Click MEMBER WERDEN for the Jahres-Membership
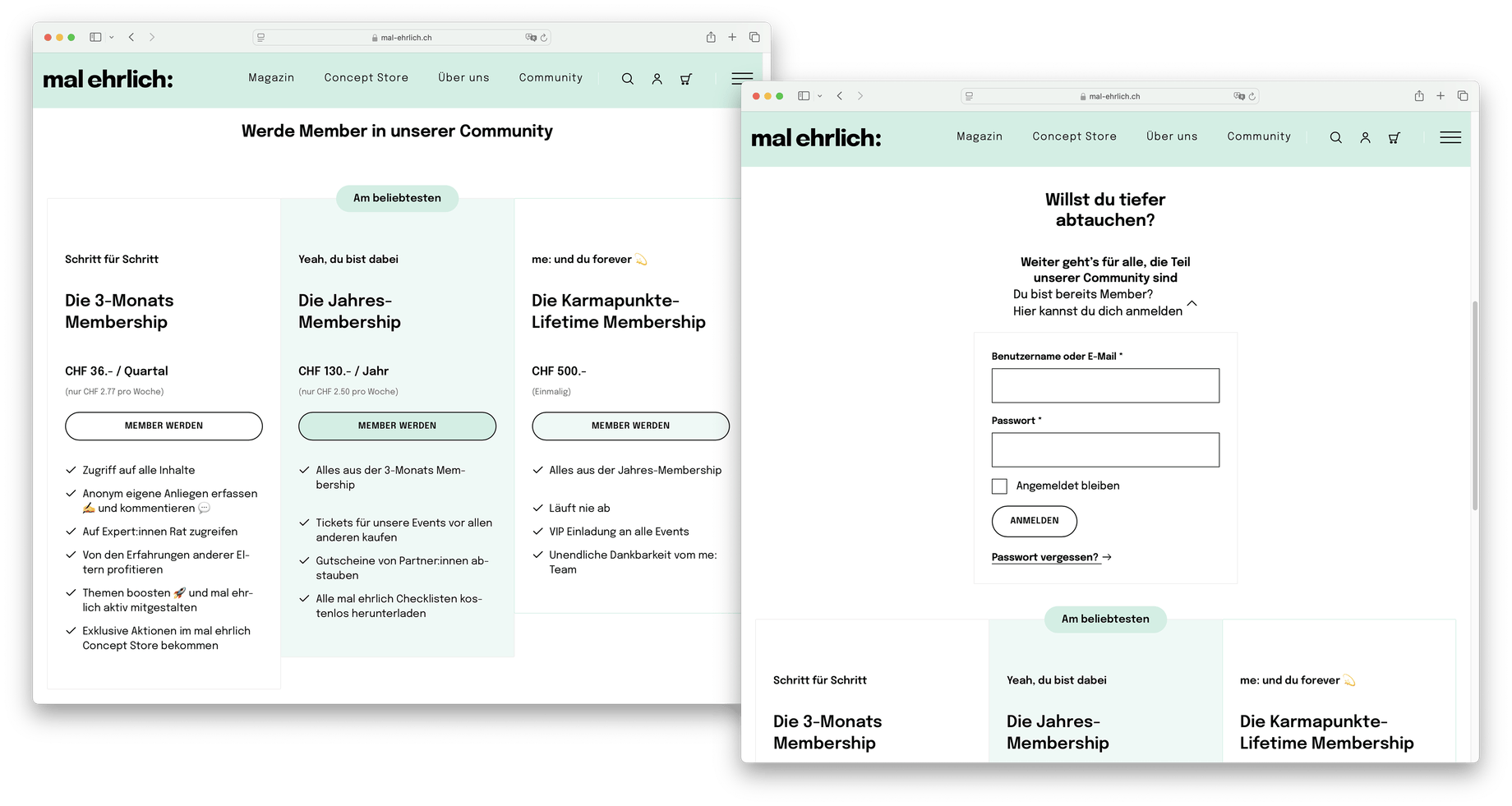Screen dimensions: 1512x806 [397, 426]
